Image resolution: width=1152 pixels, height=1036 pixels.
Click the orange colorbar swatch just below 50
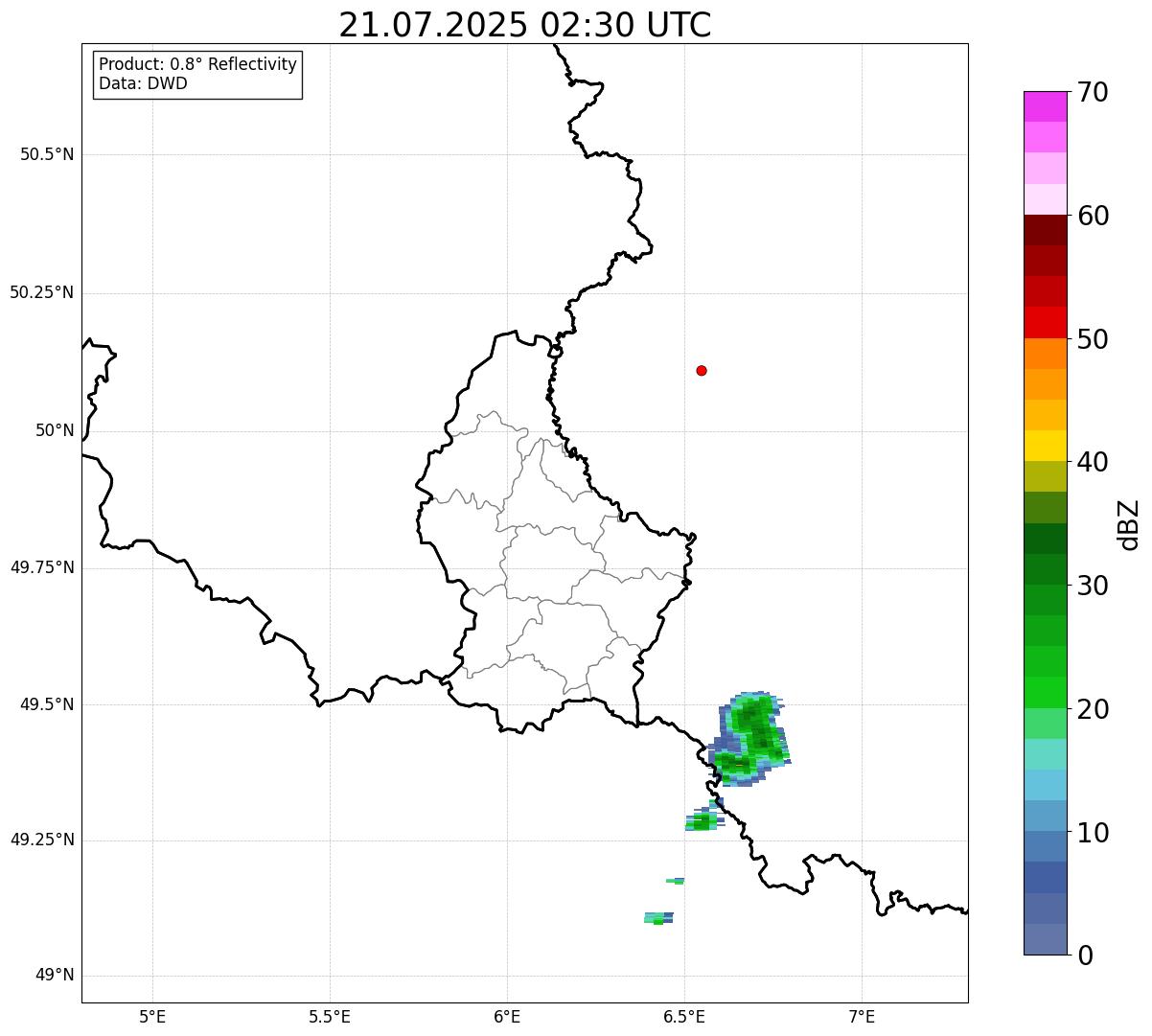1045,354
